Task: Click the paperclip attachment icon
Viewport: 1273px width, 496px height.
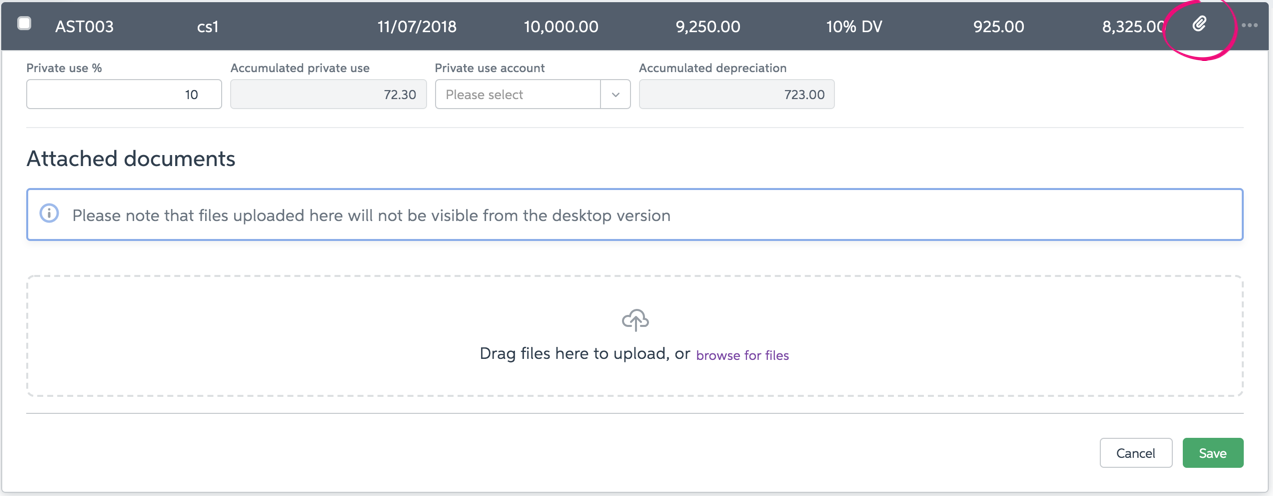Action: tap(1199, 24)
